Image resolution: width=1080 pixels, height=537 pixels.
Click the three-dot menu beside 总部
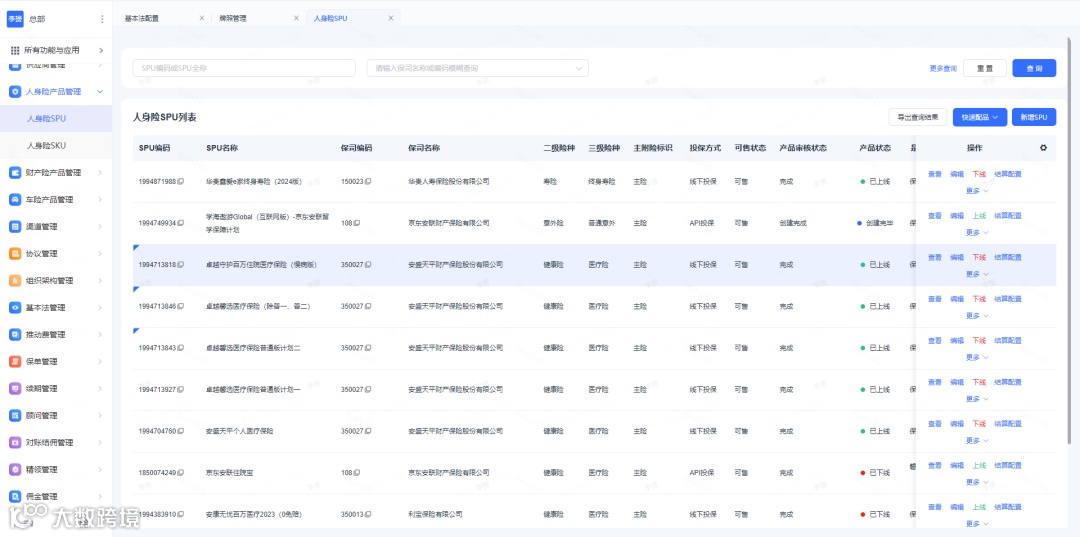(103, 19)
